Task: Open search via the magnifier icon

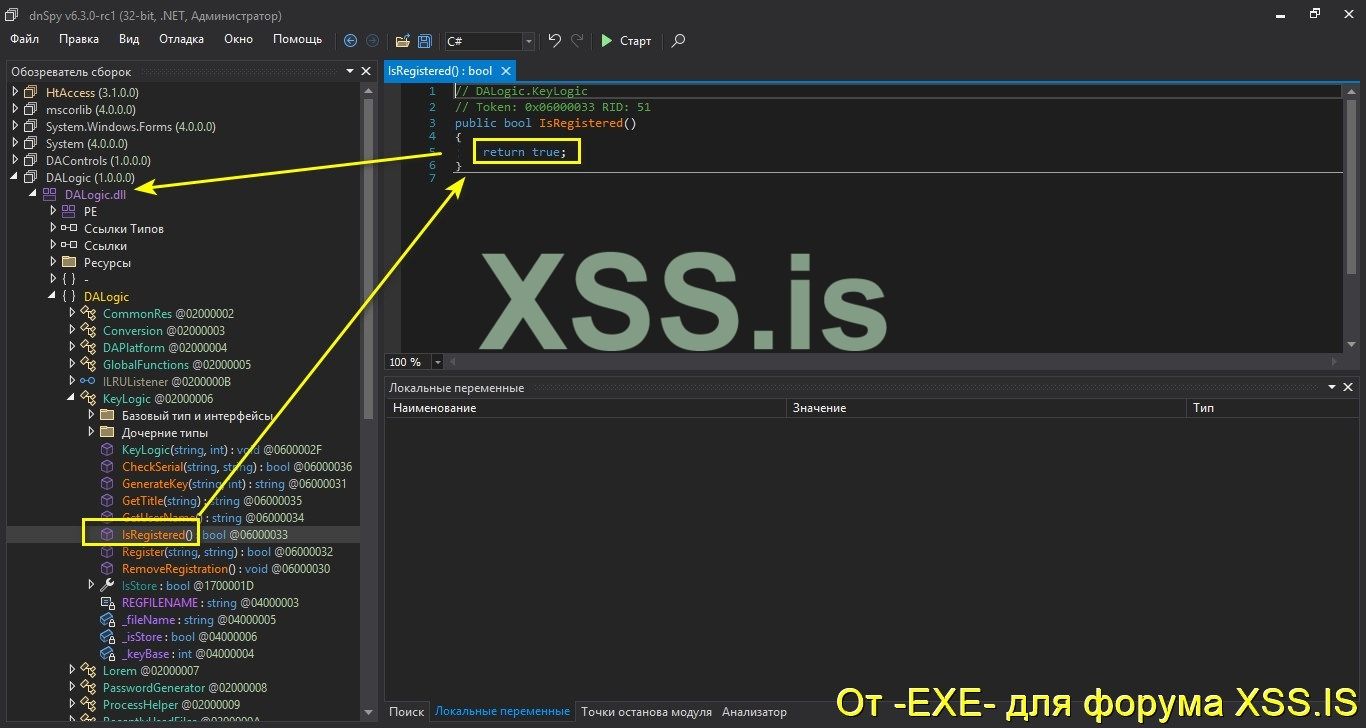Action: 677,41
